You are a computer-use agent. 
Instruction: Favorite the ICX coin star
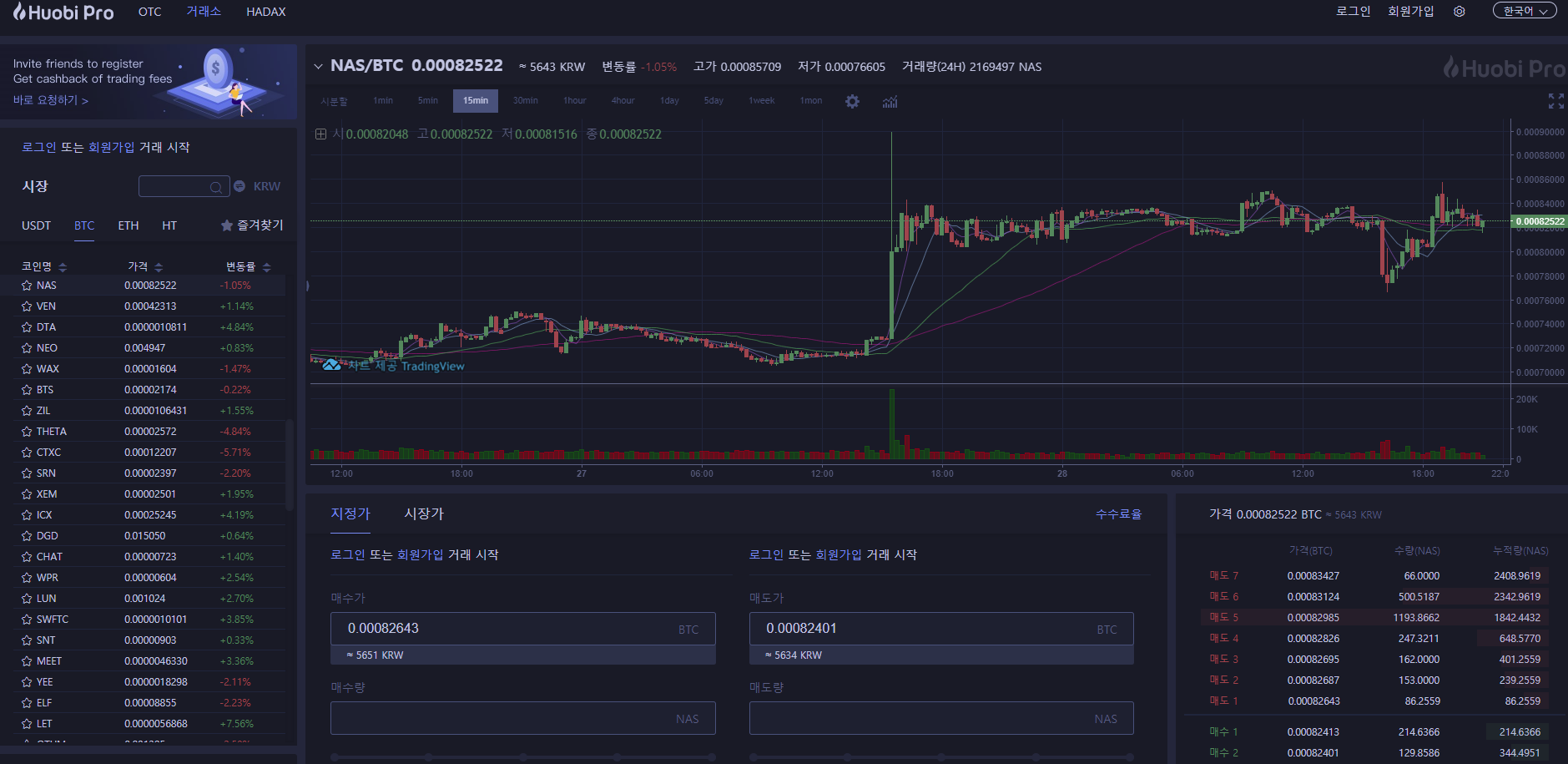tap(27, 515)
